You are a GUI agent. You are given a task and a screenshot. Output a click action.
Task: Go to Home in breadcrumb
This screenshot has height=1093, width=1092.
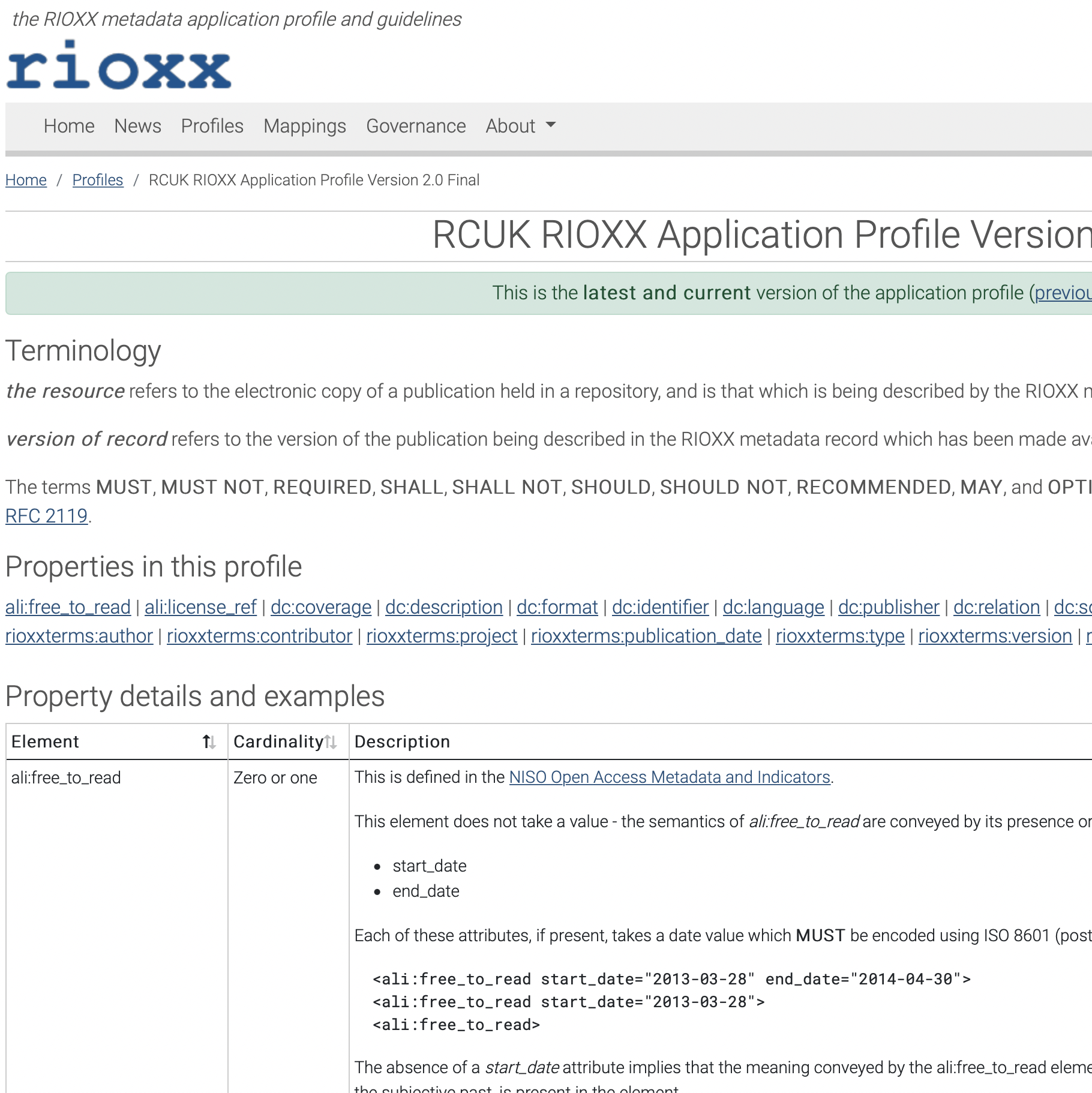(26, 180)
